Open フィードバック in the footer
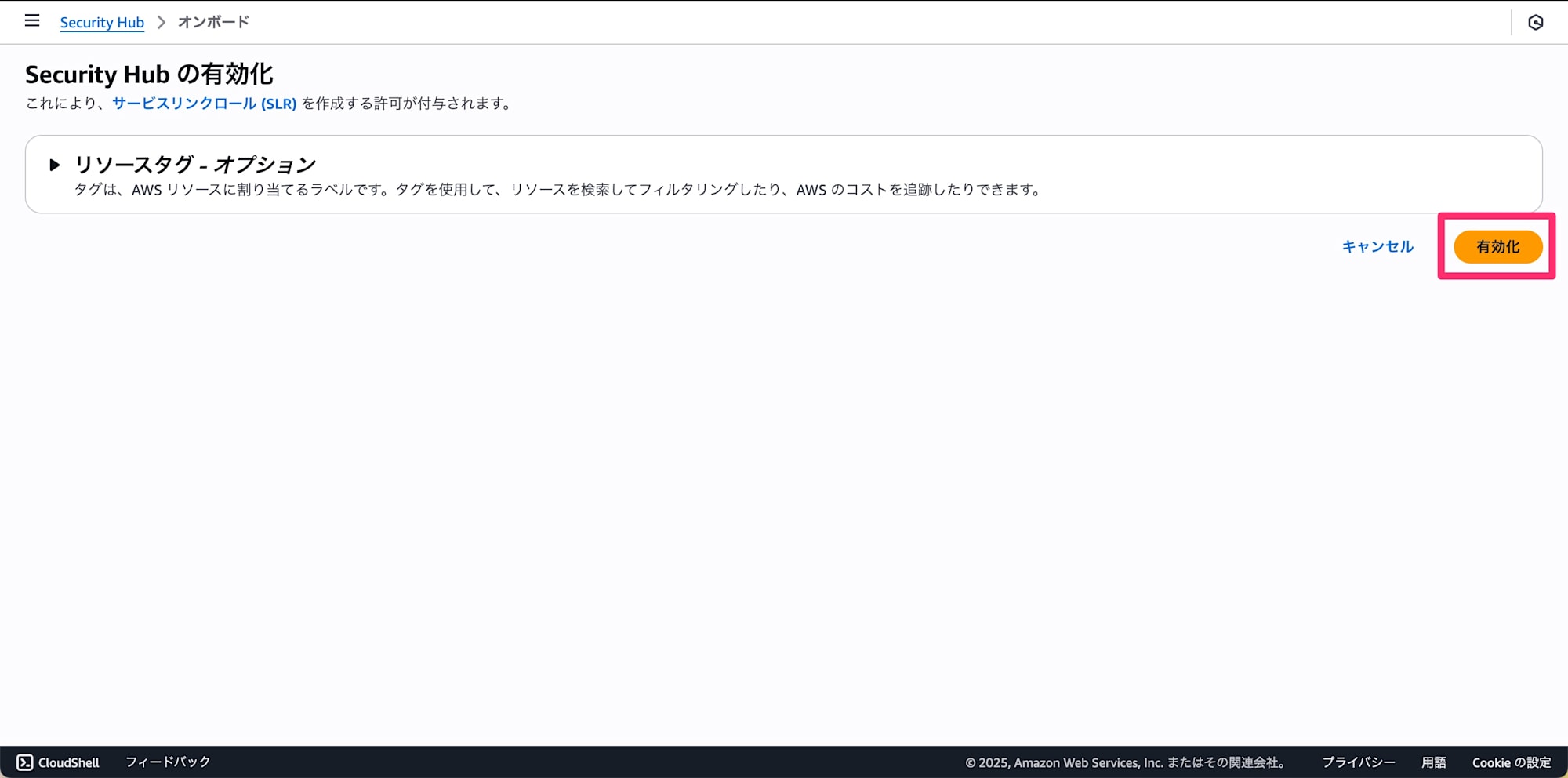This screenshot has height=778, width=1568. click(x=168, y=762)
